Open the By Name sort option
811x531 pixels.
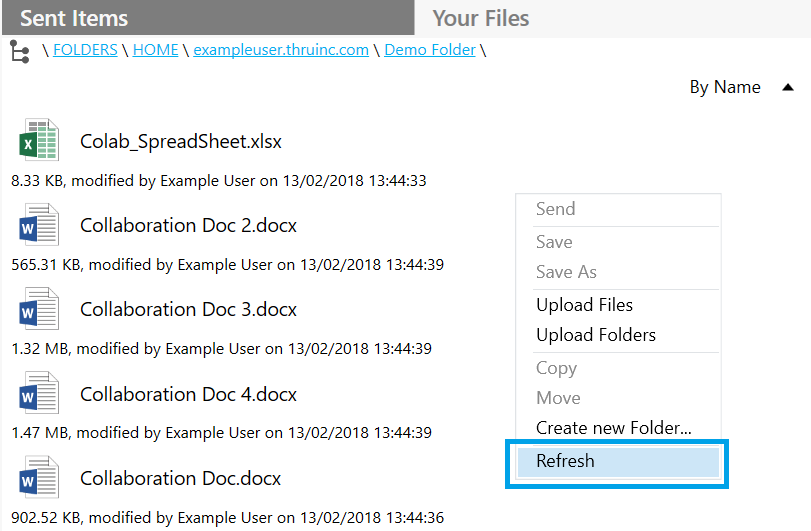click(x=725, y=87)
